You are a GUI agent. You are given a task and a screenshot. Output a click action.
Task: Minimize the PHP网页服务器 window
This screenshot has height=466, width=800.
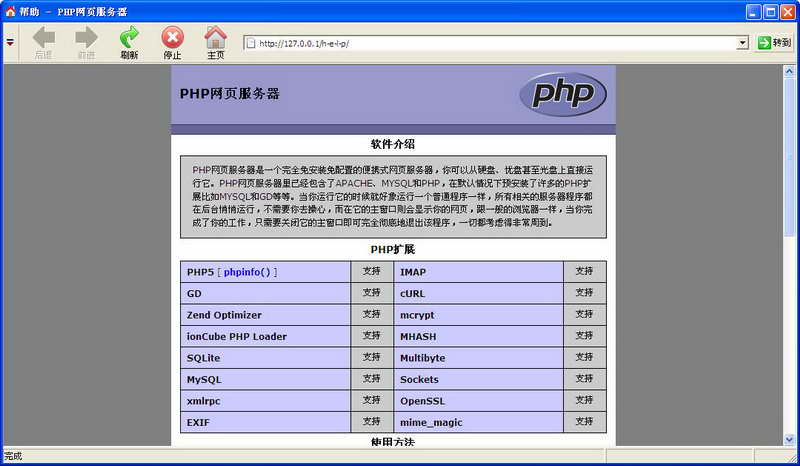753,12
